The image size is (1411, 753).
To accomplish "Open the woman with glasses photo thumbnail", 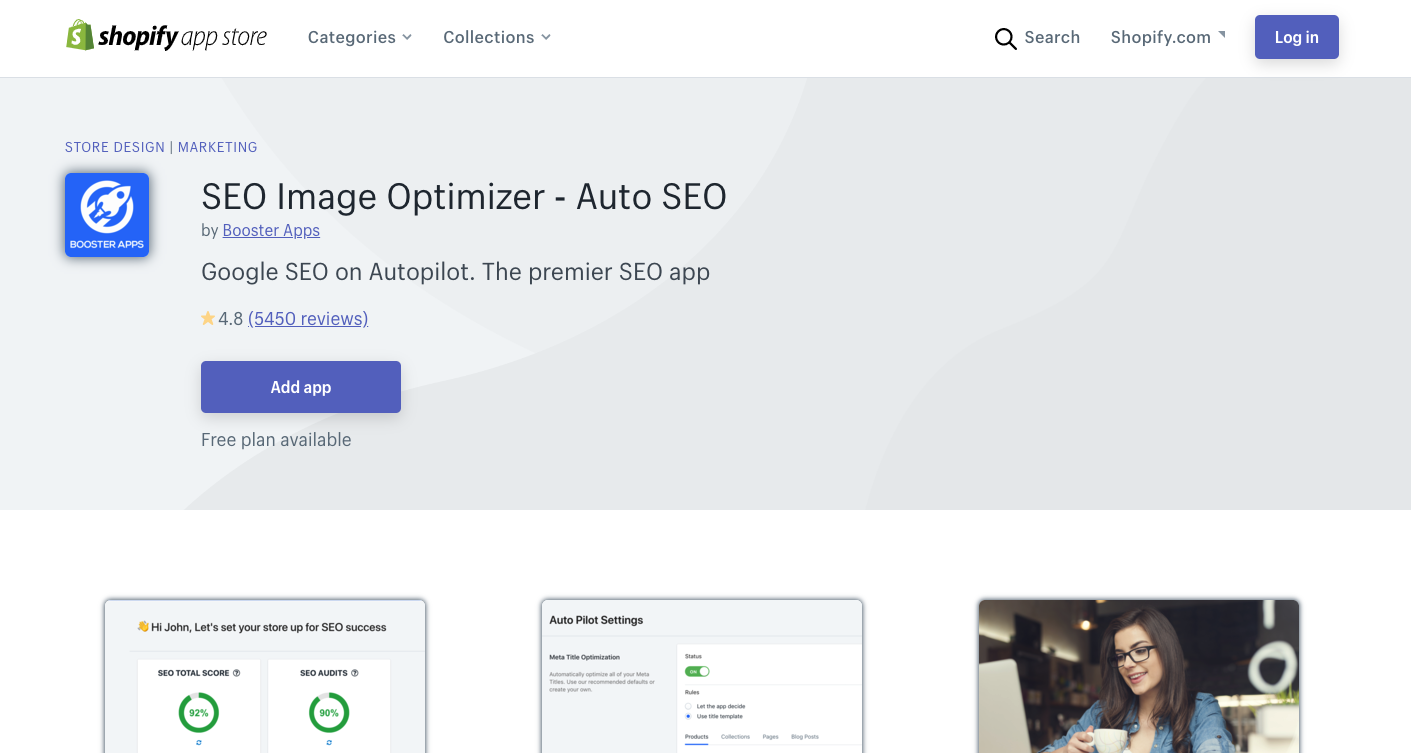I will [x=1139, y=676].
